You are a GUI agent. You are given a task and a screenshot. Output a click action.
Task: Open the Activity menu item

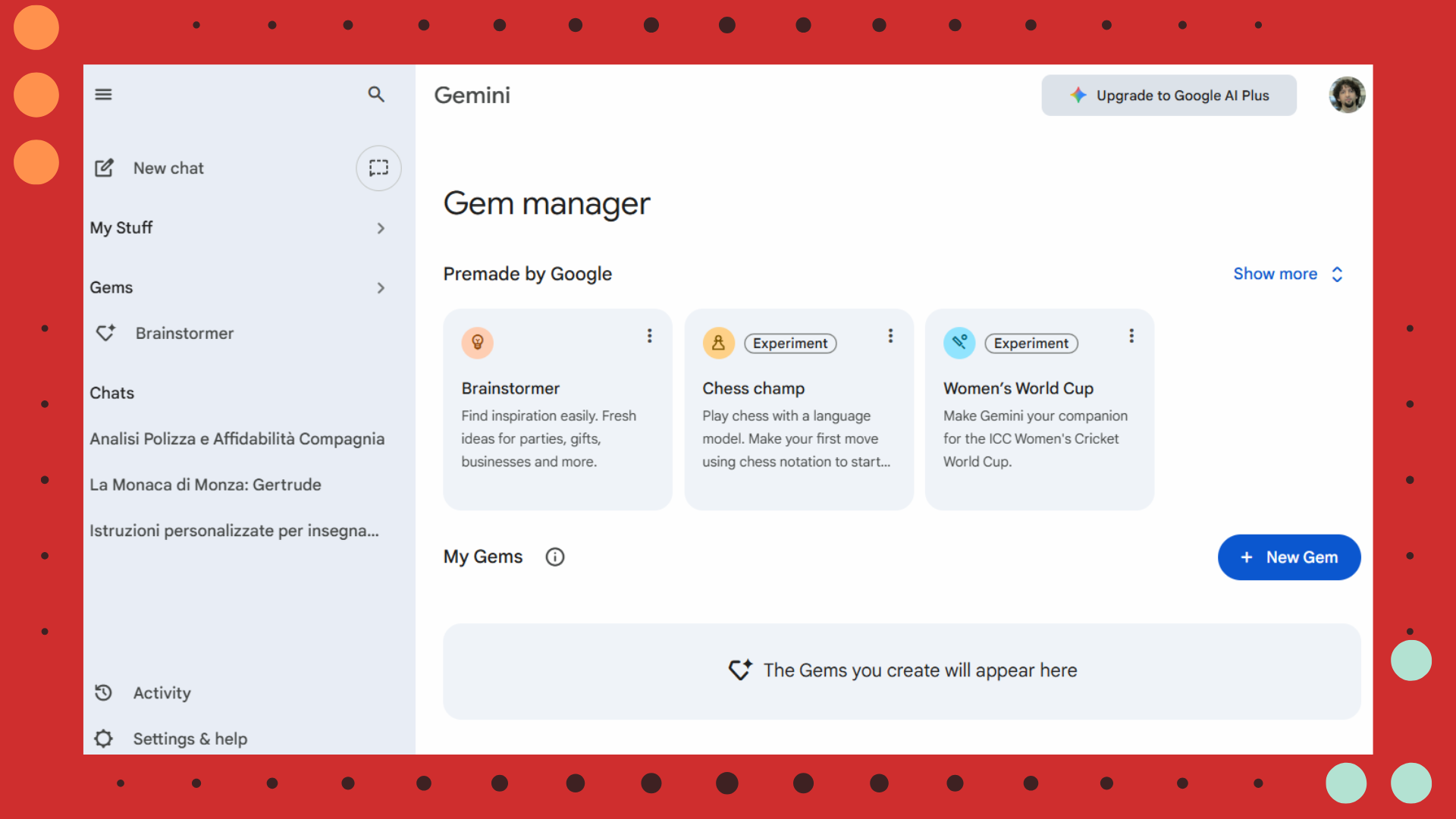pyautogui.click(x=162, y=693)
